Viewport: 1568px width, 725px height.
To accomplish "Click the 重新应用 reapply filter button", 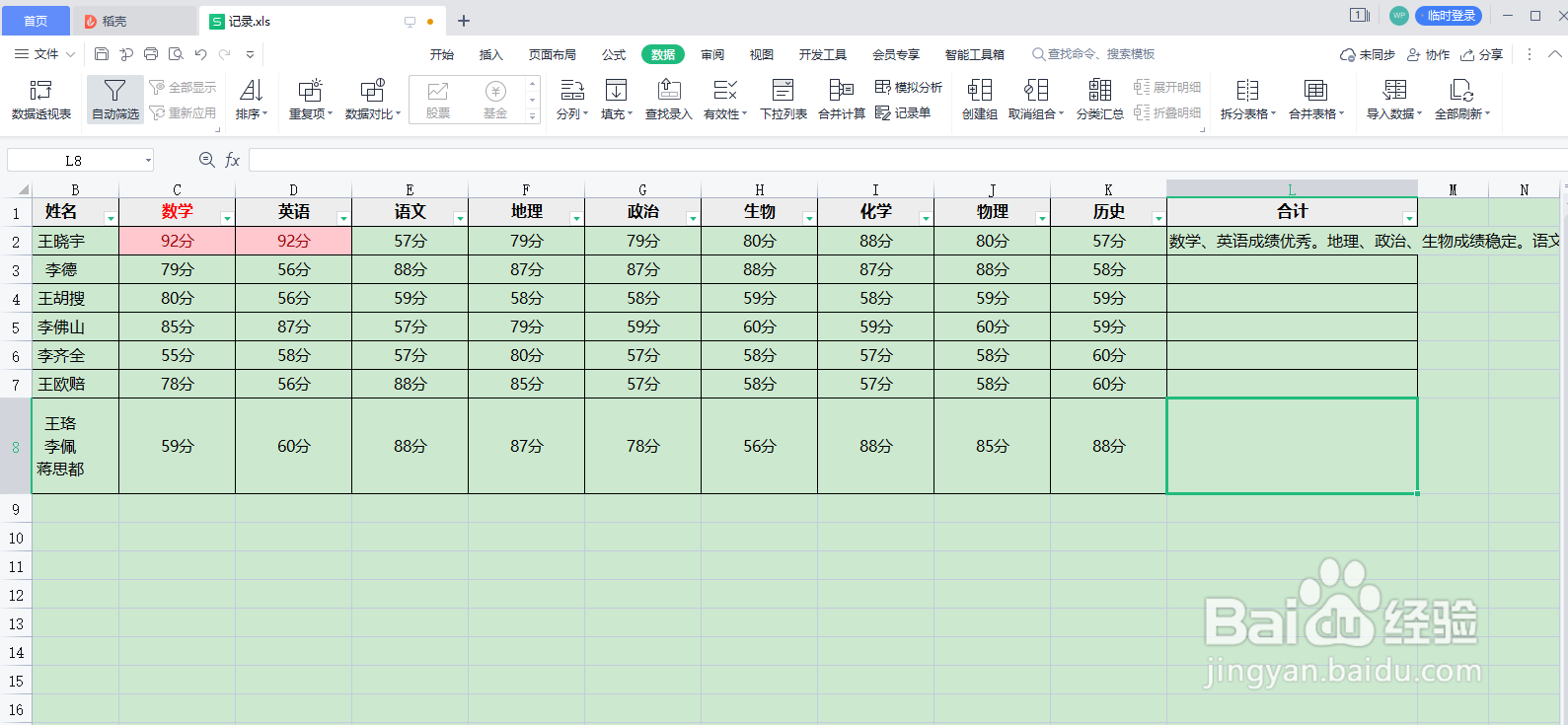I will pos(183,113).
